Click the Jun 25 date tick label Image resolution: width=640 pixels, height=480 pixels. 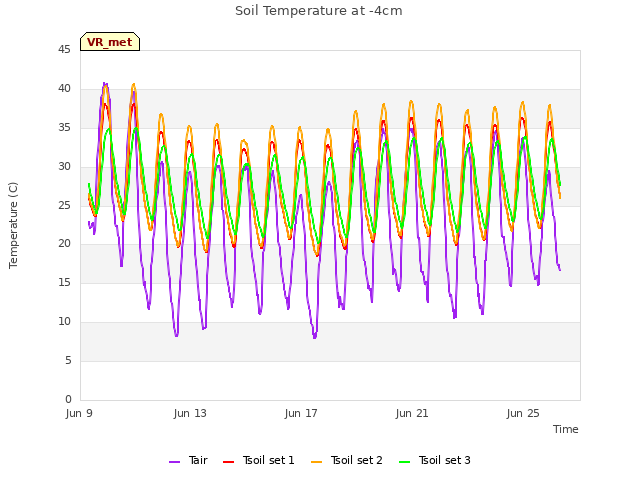[x=523, y=413]
